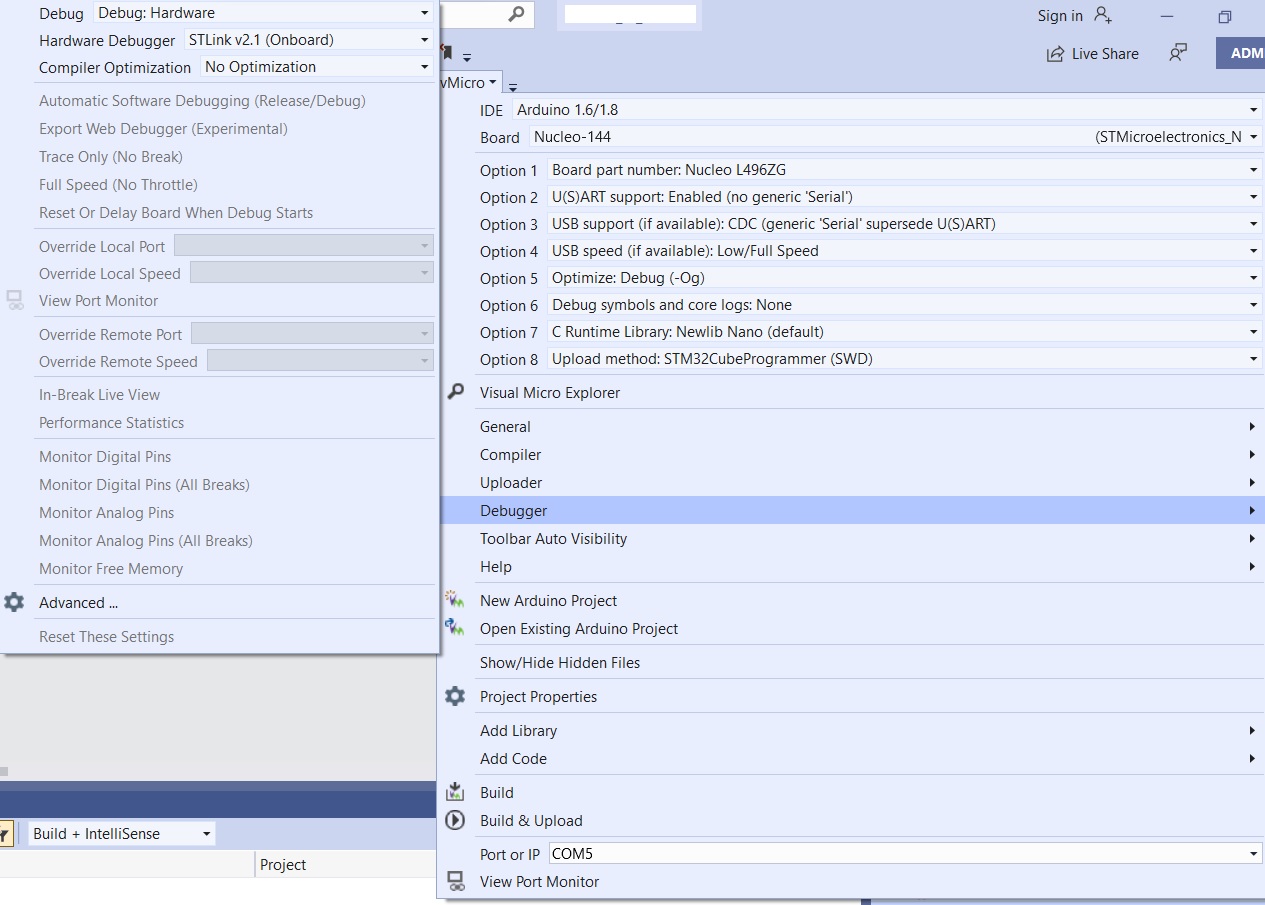Open Option 4 USB speed dropdown
This screenshot has width=1265, height=905.
pyautogui.click(x=905, y=251)
